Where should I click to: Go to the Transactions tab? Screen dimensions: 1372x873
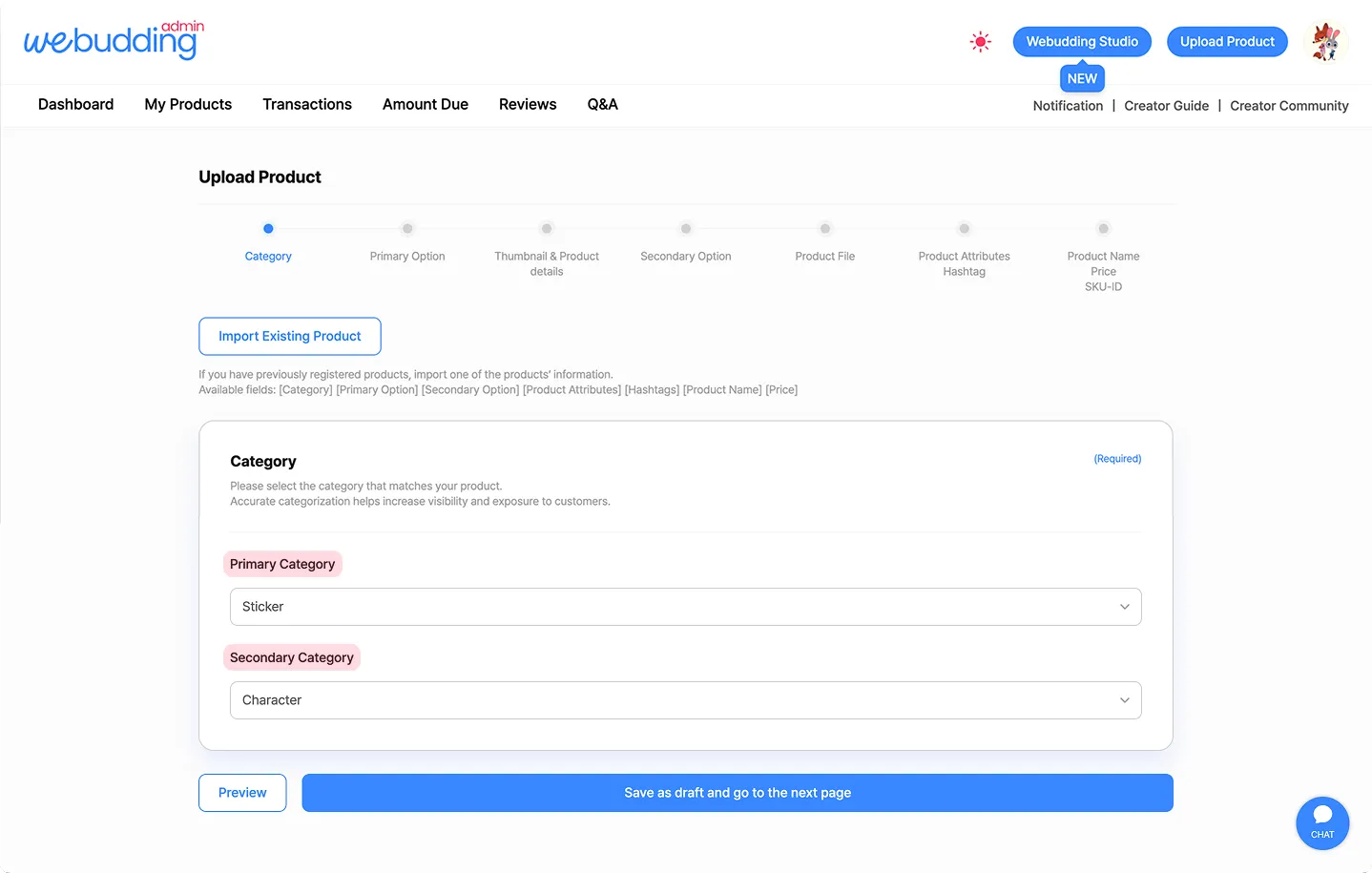pos(307,105)
